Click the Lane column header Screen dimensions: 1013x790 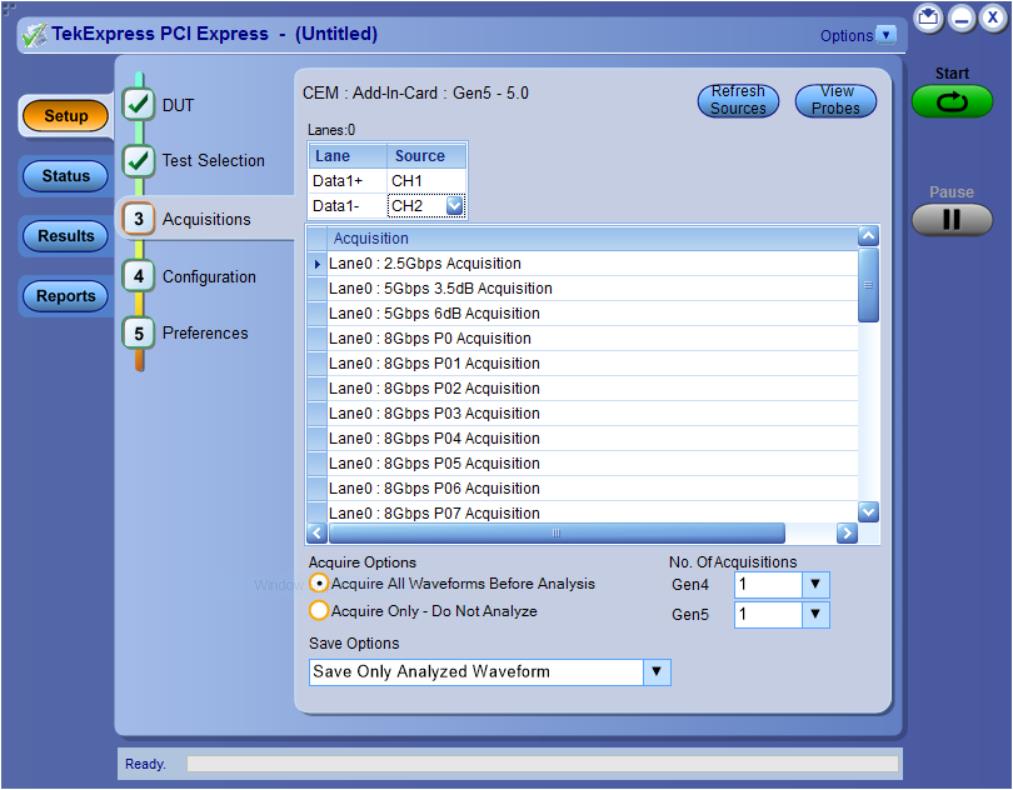pos(348,156)
